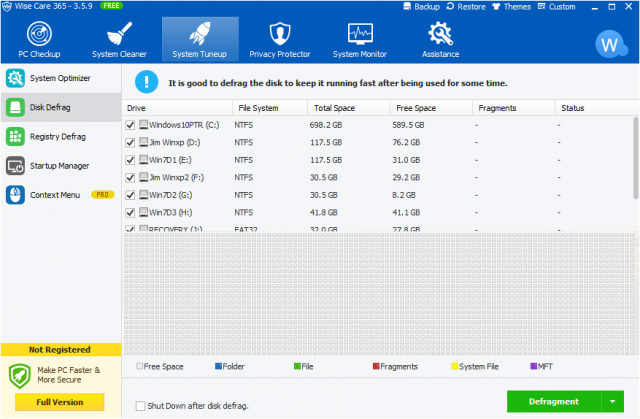Sort by the Fragments column header
Image resolution: width=640 pixels, height=419 pixels.
click(513, 108)
